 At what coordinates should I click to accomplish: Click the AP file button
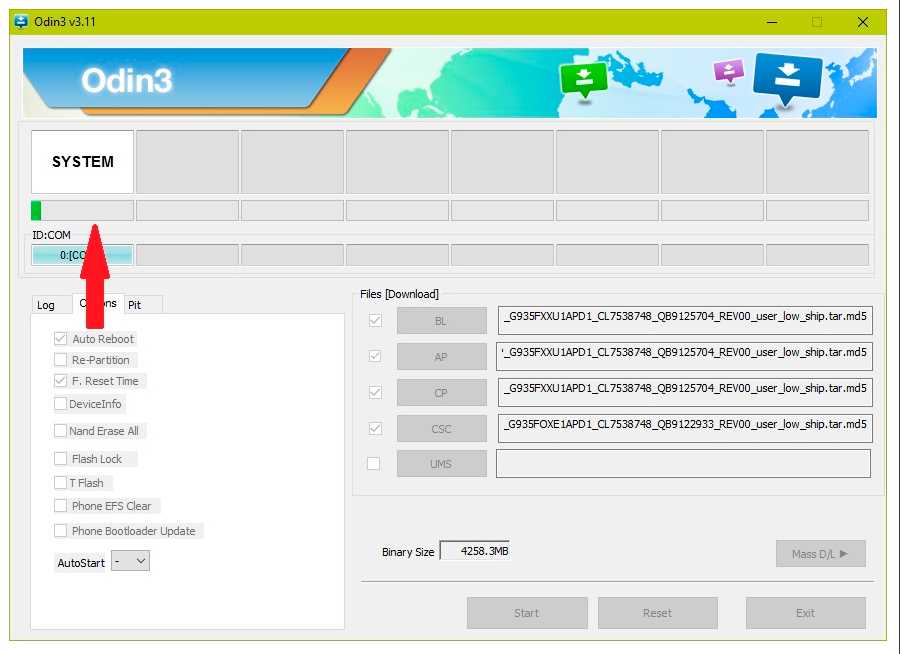441,357
